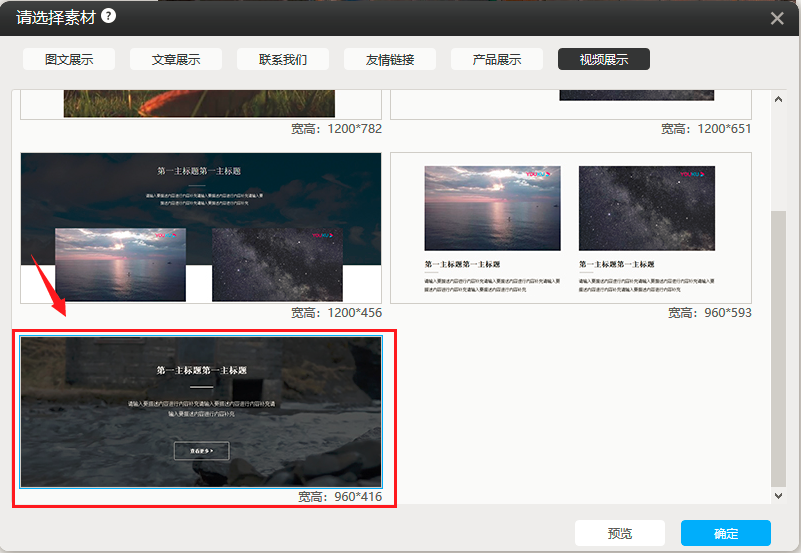Select the 1200*456 dark banner template
This screenshot has width=801, height=553.
coord(201,227)
